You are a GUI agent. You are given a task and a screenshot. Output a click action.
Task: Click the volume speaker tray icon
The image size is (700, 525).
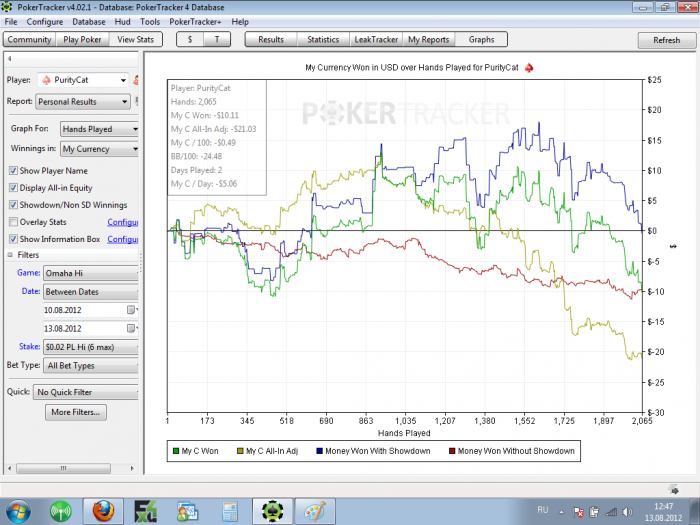pos(627,512)
